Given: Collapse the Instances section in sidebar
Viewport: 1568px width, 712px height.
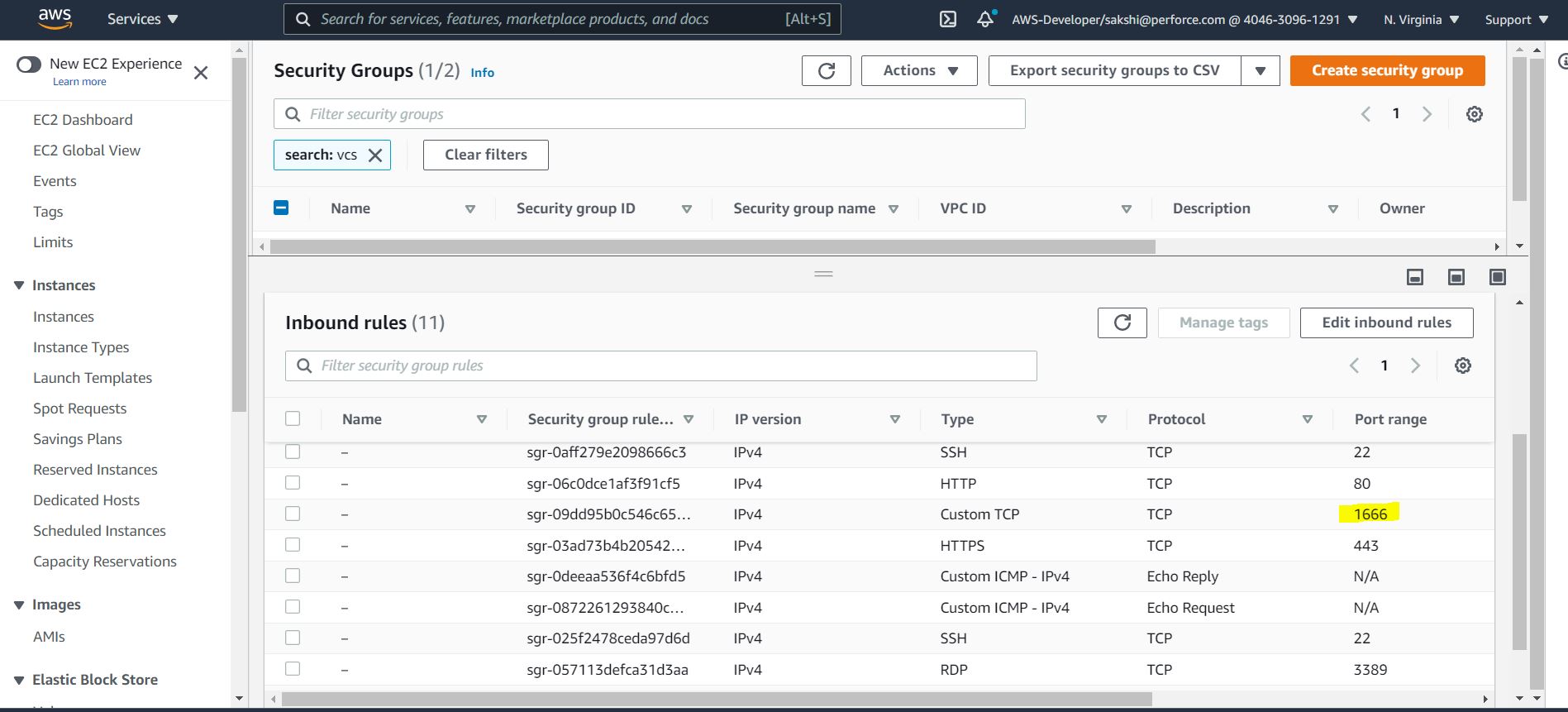Looking at the screenshot, I should click(x=19, y=285).
